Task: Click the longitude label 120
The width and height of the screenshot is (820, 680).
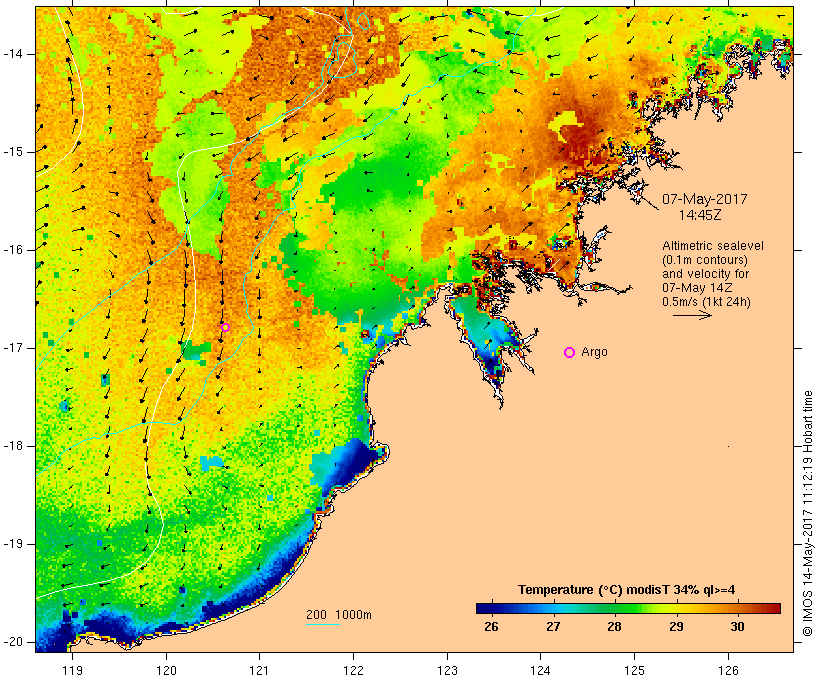Action: click(166, 670)
